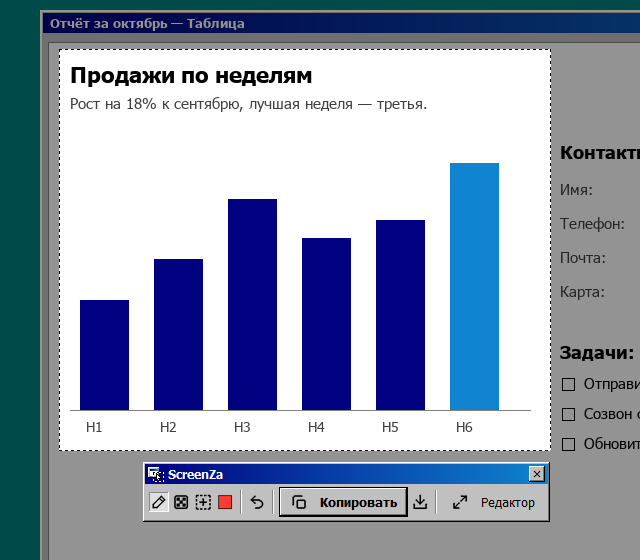Click the Н1 bar in the chart
640x560 pixels.
[x=104, y=355]
